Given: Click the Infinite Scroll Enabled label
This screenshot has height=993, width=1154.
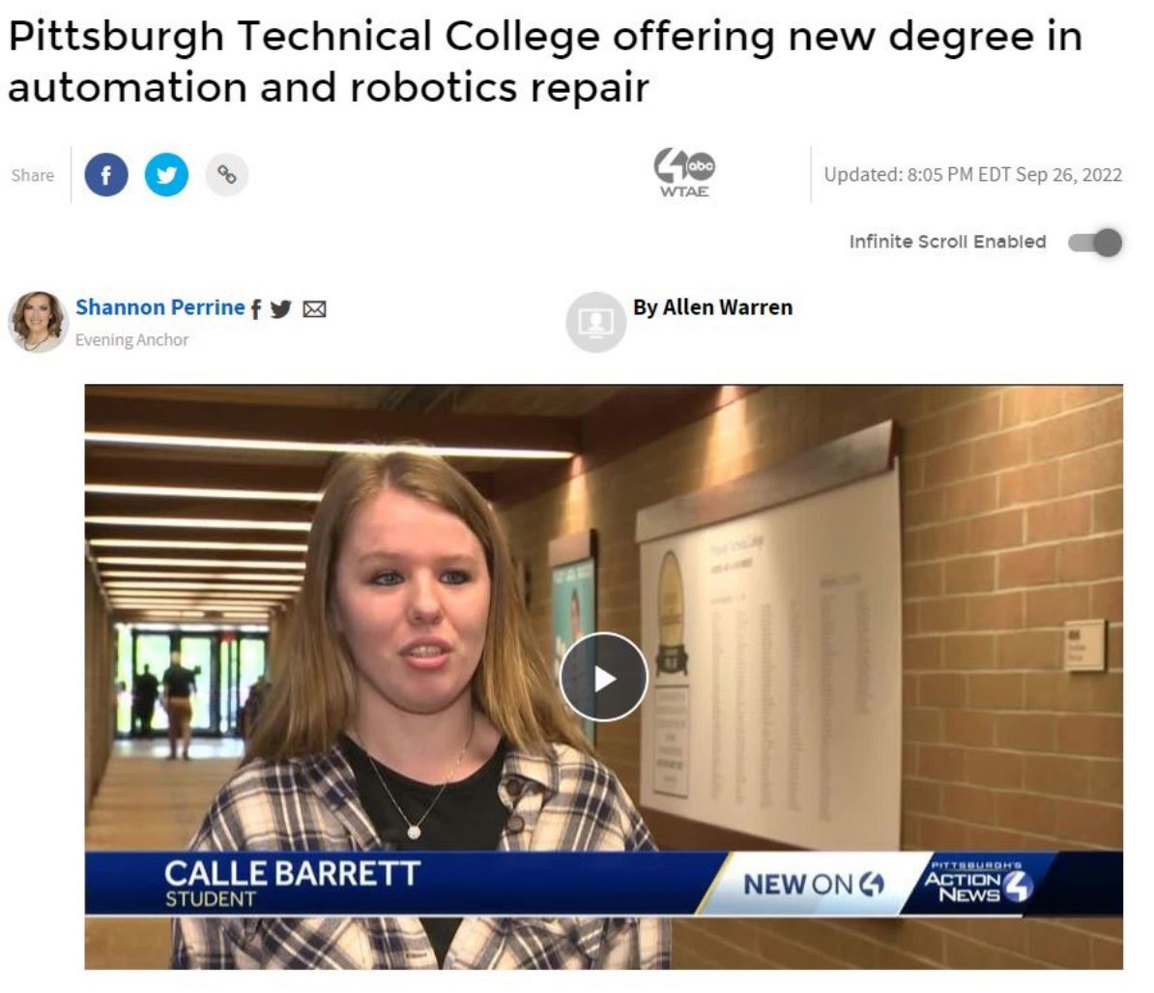Looking at the screenshot, I should point(947,241).
